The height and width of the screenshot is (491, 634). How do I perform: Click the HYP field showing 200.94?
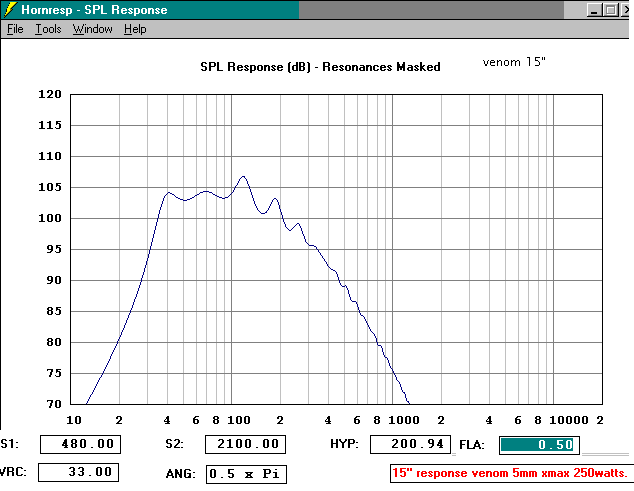coord(410,444)
